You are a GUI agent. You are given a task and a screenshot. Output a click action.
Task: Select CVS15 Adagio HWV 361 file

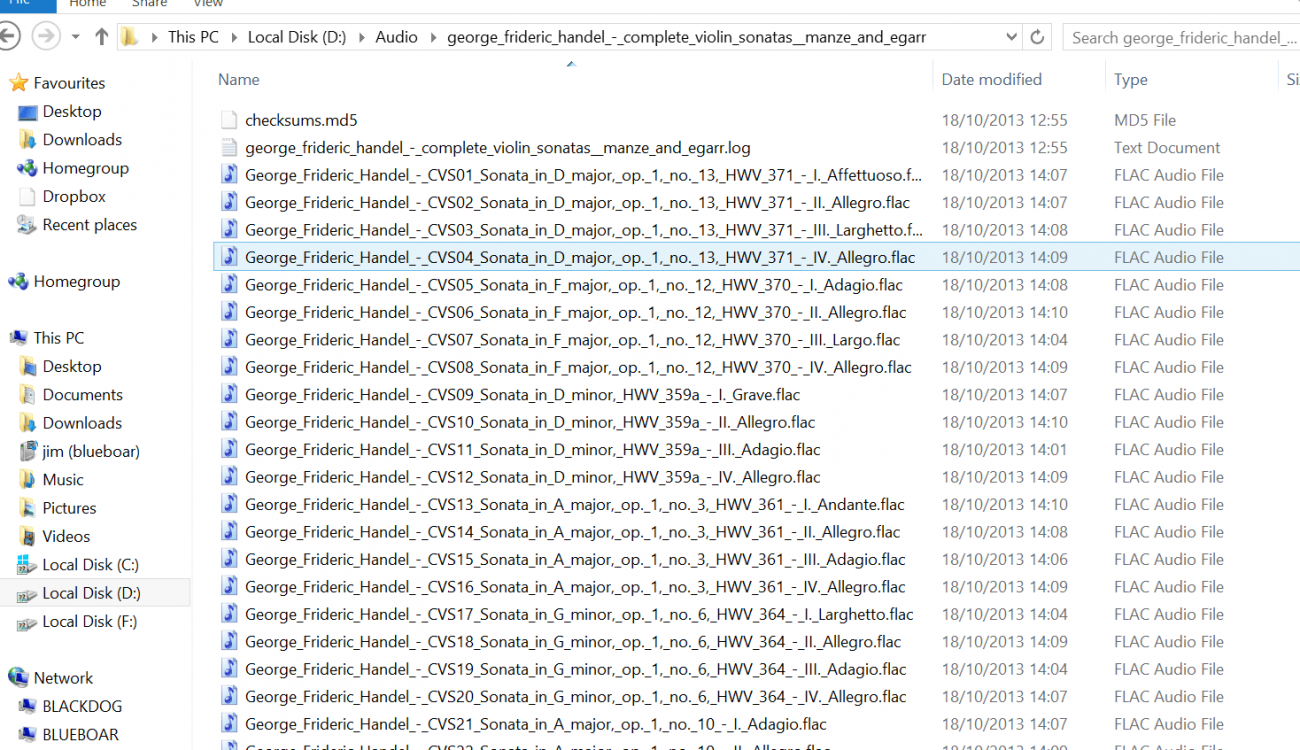[575, 560]
